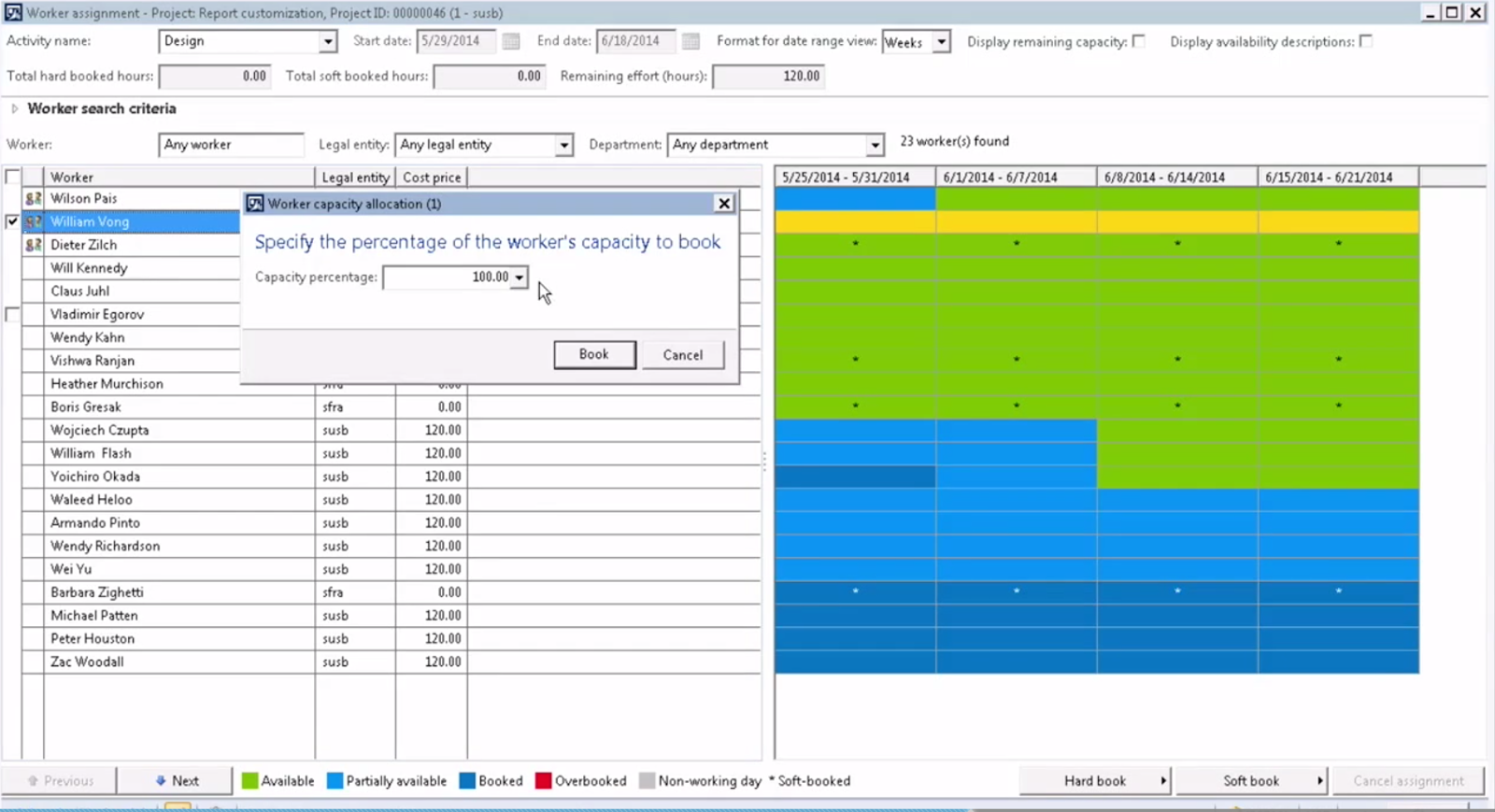The height and width of the screenshot is (812, 1495).
Task: Tick the Vladimir Egorov row checkbox
Action: (12, 314)
